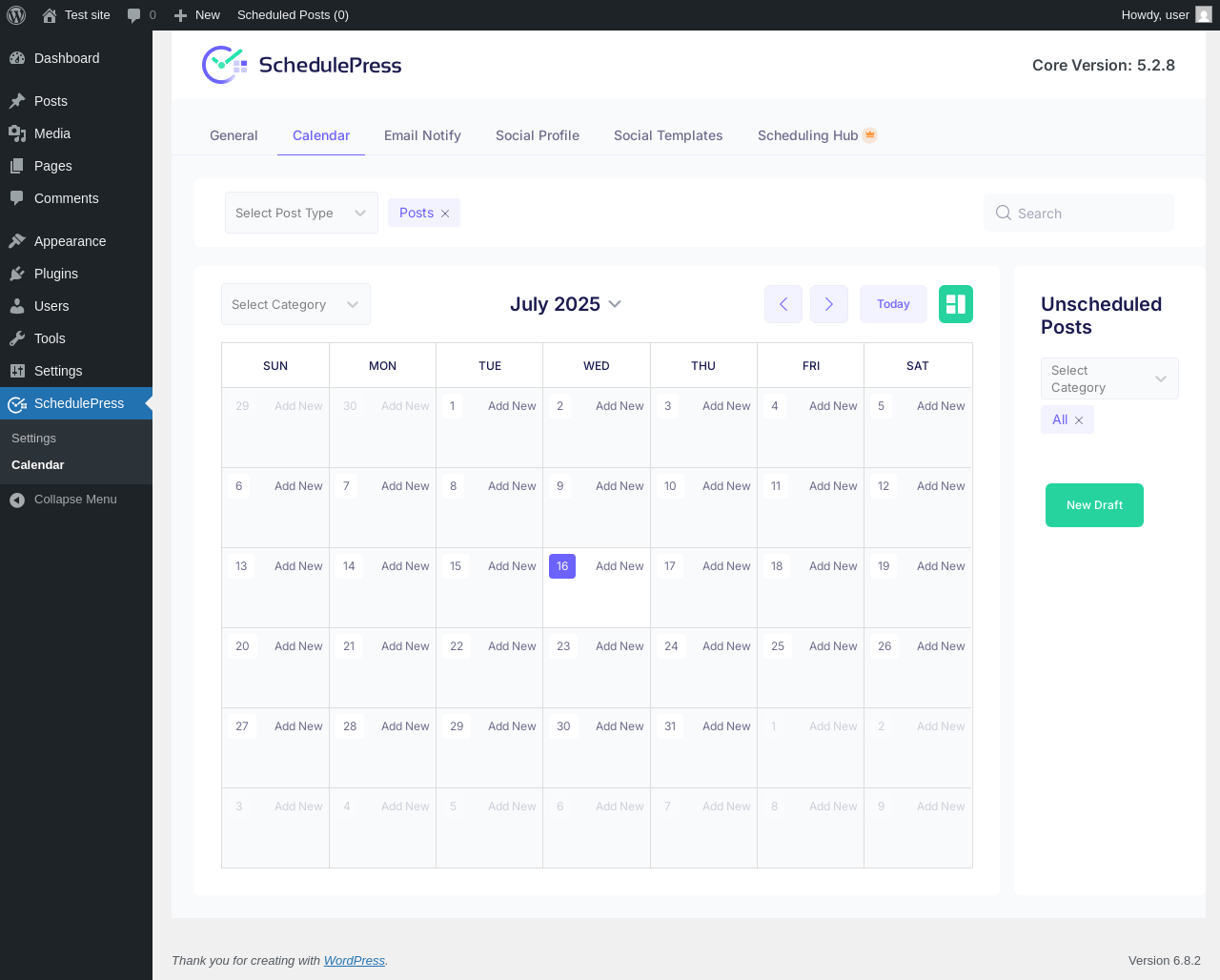The height and width of the screenshot is (980, 1220).
Task: Remove the Posts filter tag
Action: [445, 214]
